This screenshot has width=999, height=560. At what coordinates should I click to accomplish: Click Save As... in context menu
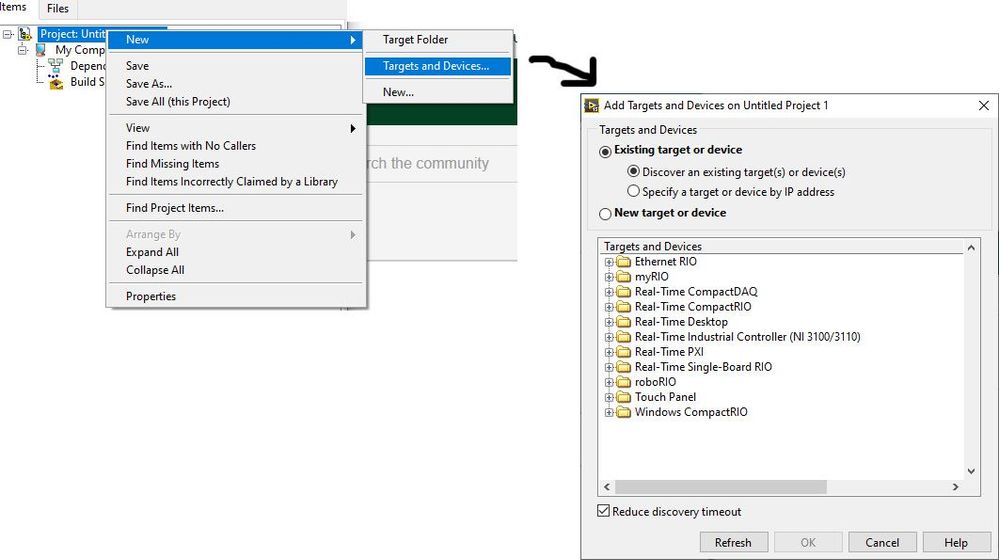[236, 83]
